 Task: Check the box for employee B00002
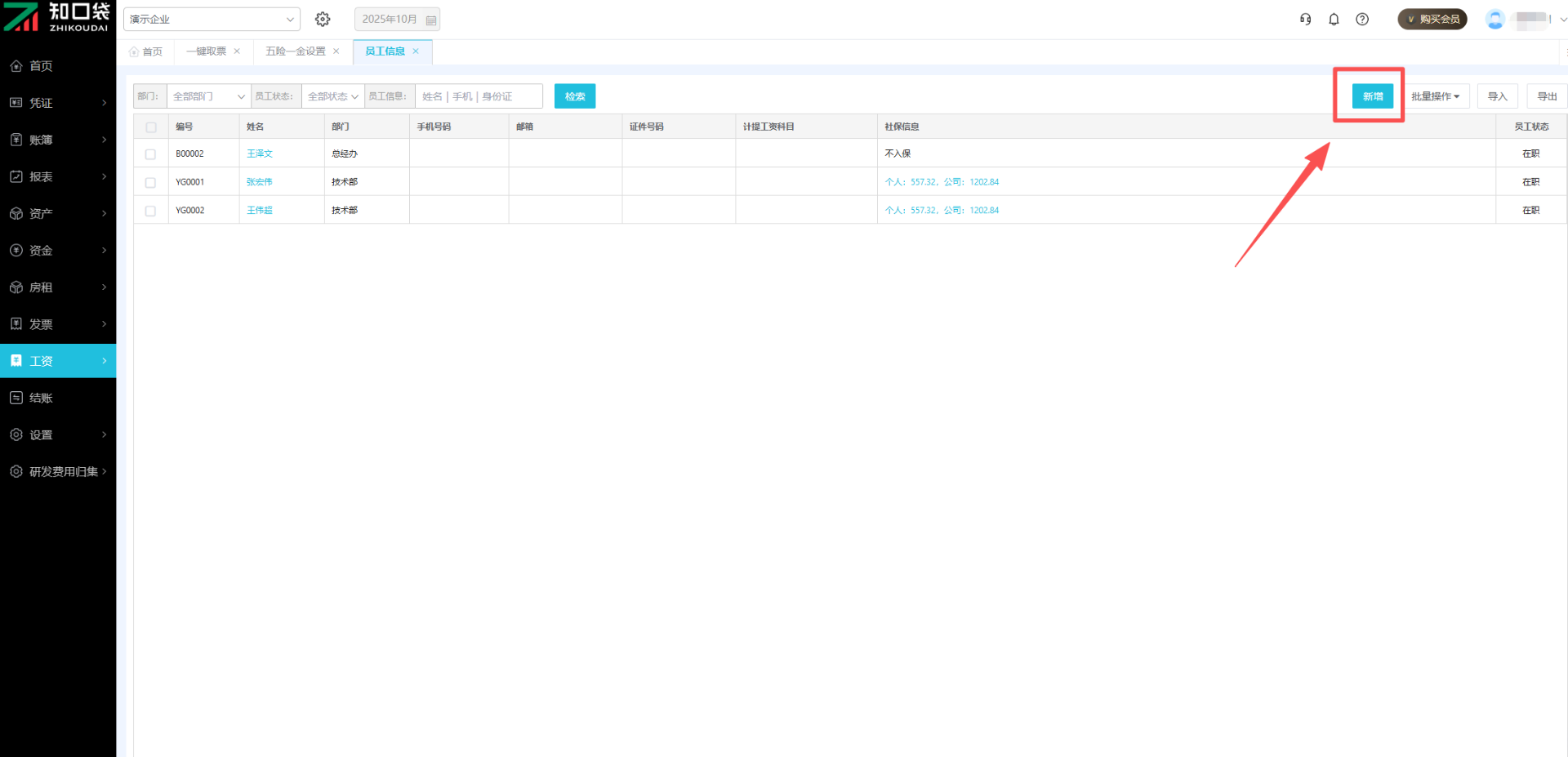150,154
